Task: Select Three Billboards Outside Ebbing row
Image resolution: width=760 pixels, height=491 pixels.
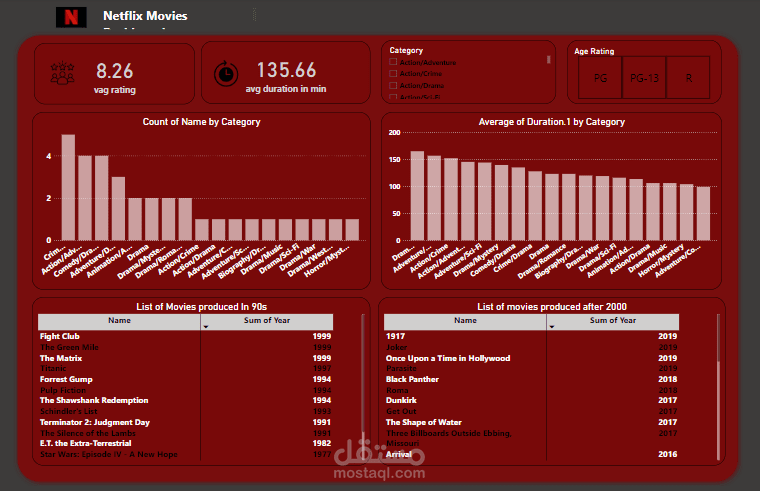Action: click(532, 438)
